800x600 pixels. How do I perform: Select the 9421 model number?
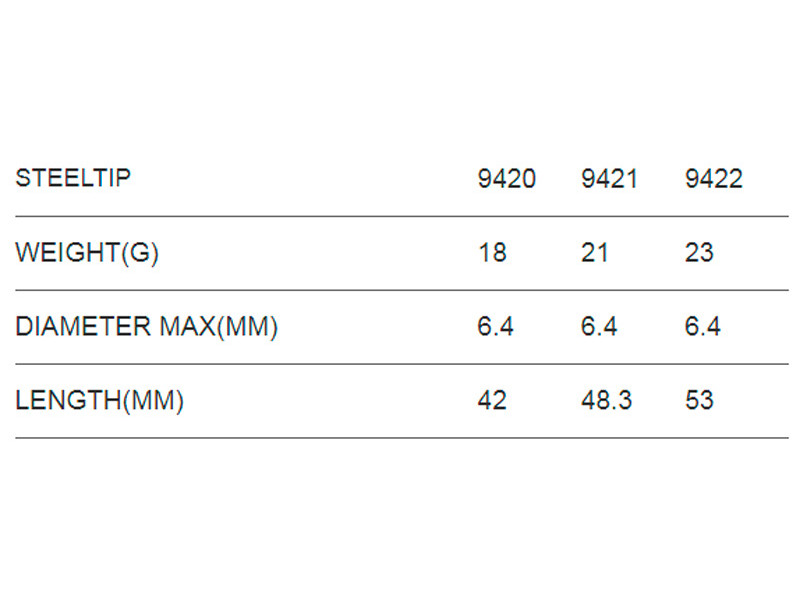click(x=610, y=179)
